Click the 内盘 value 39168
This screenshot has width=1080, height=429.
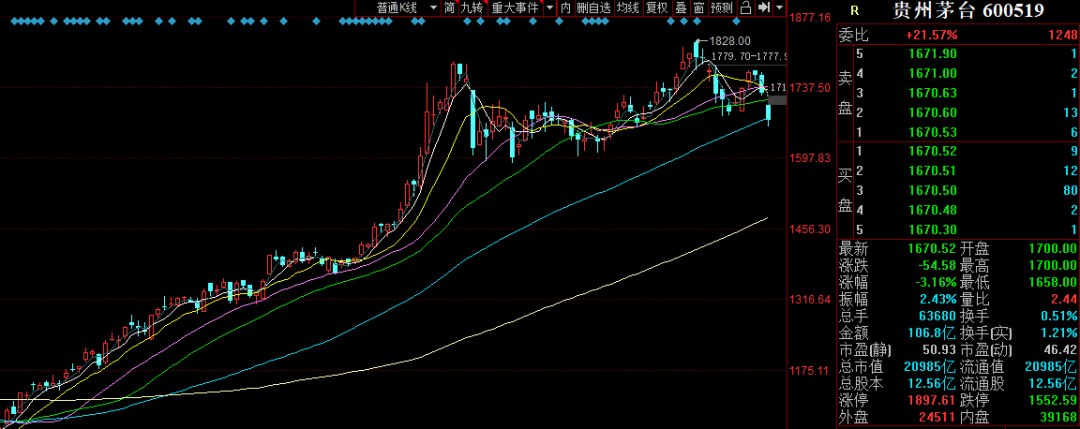[1059, 417]
